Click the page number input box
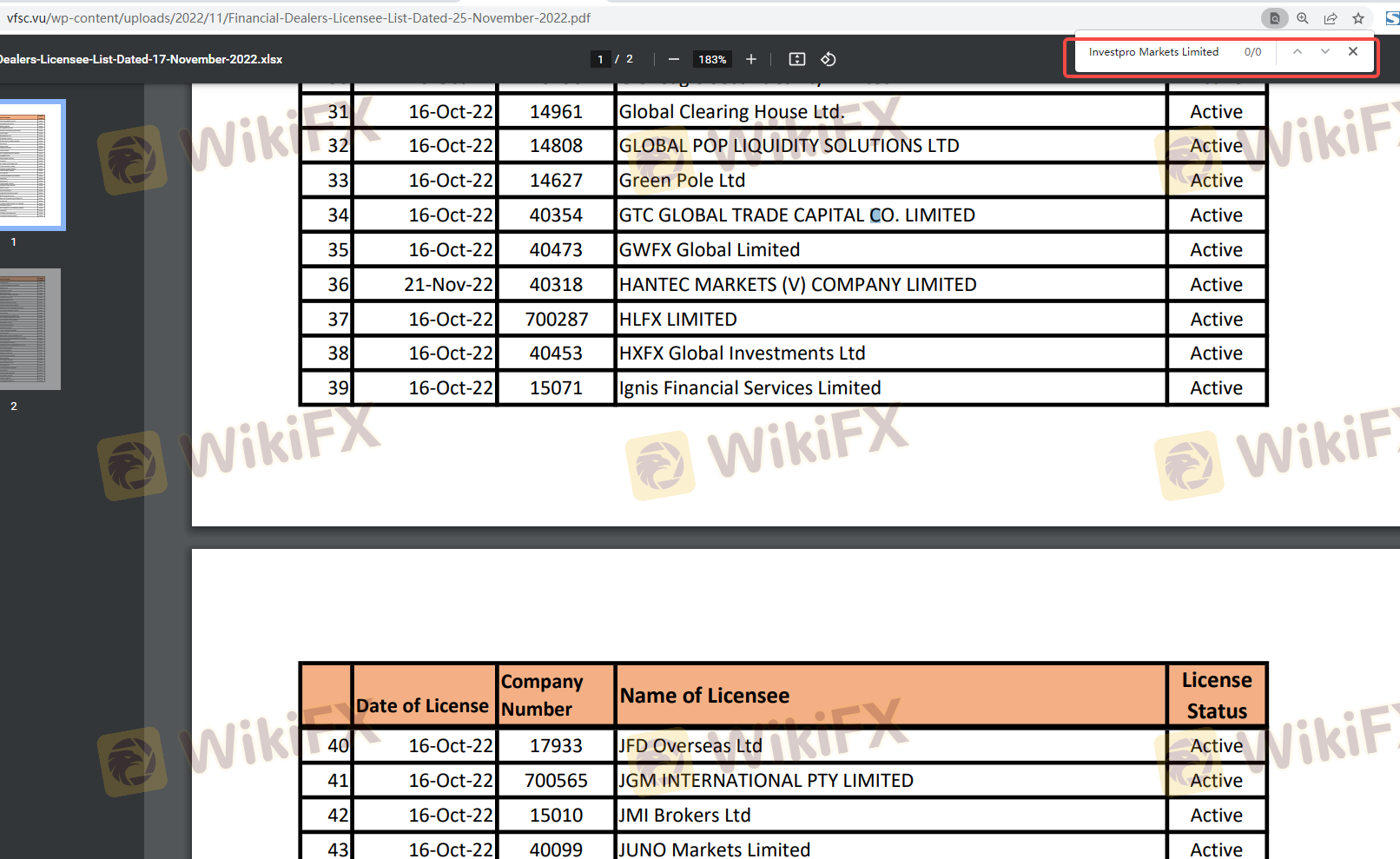The height and width of the screenshot is (859, 1400). click(x=600, y=59)
